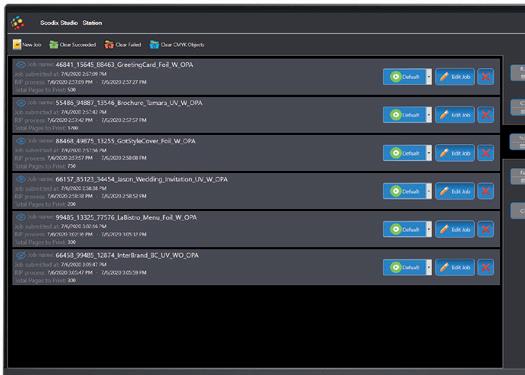Image resolution: width=525 pixels, height=375 pixels.
Task: Delete the LaBistro_Menu_Foil job with red X
Action: tap(485, 229)
